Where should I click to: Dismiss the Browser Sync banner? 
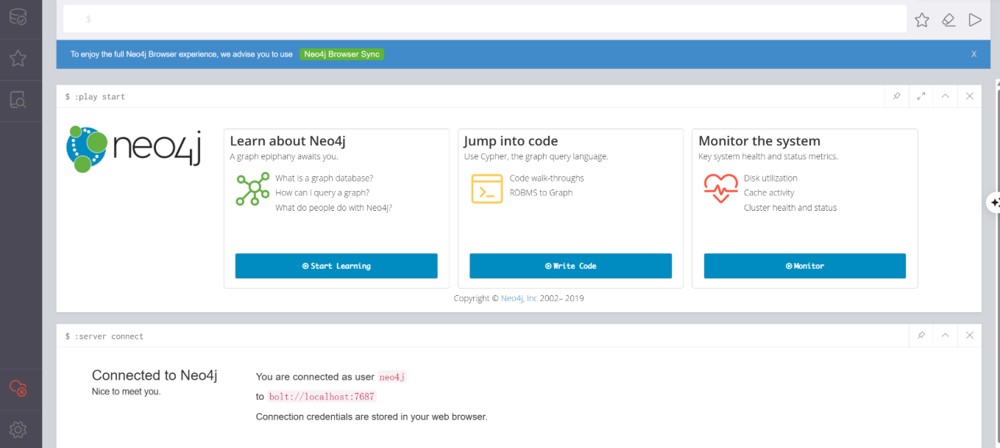[974, 54]
